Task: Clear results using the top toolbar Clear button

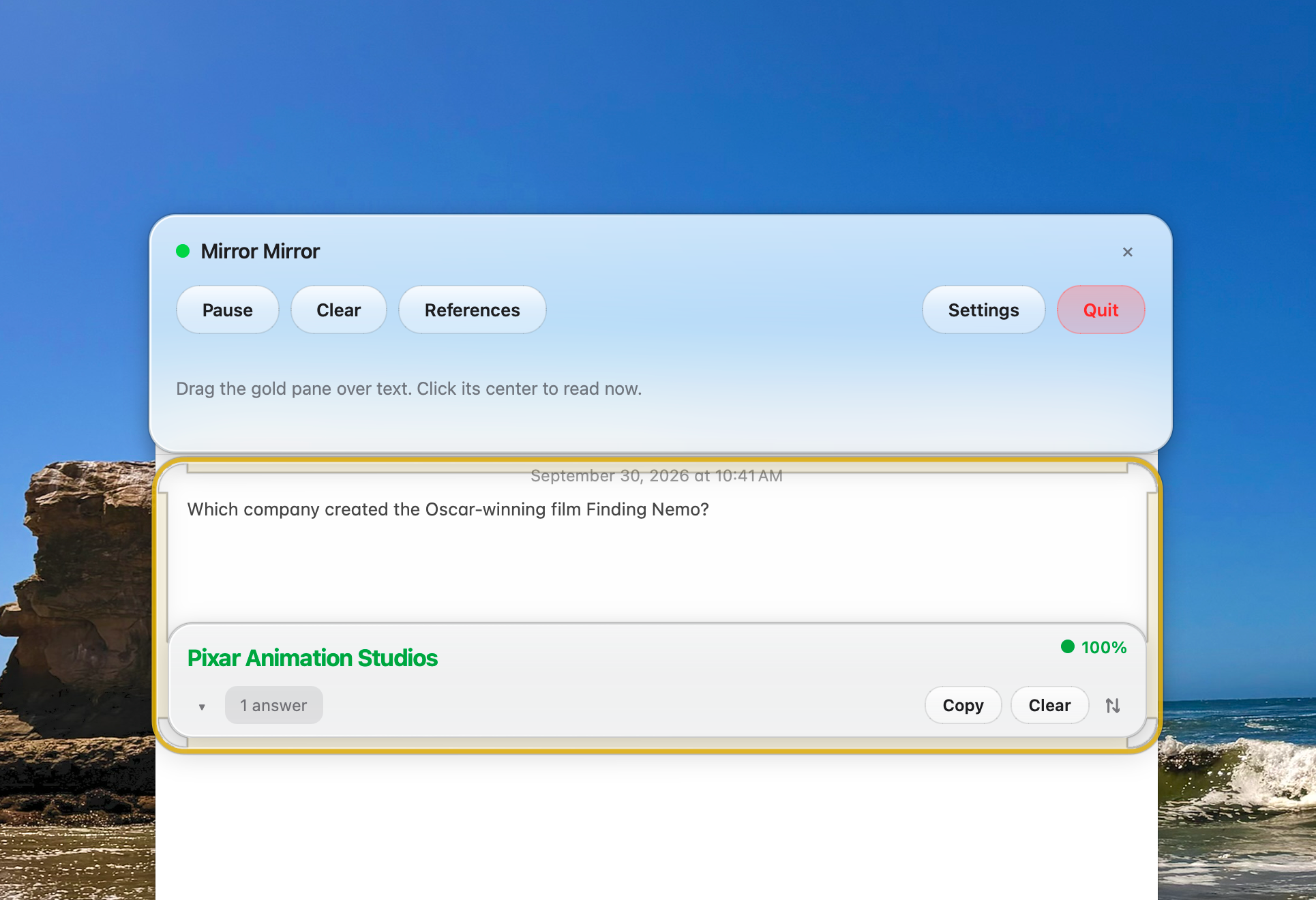Action: coord(338,310)
